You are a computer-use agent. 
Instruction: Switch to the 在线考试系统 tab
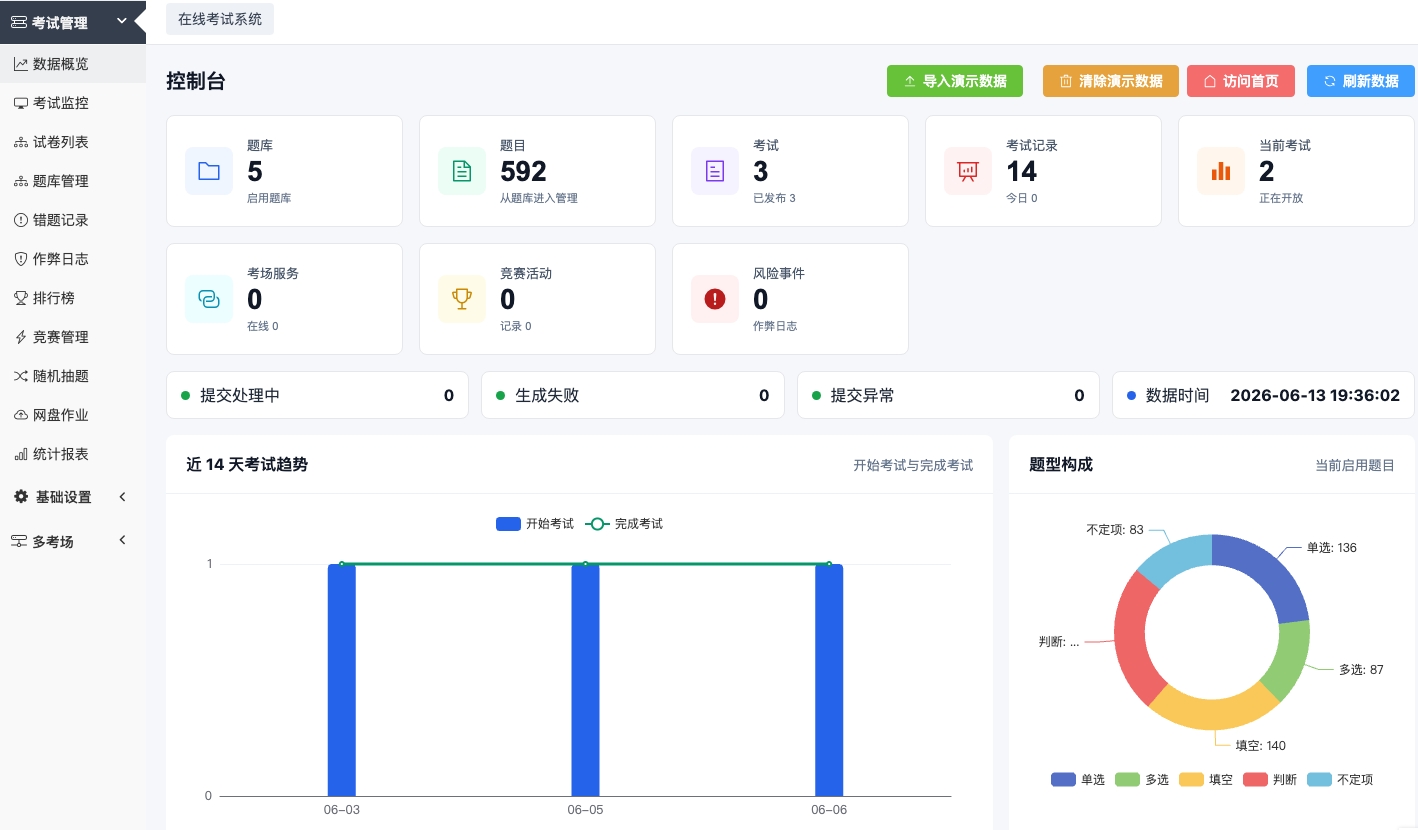coord(220,19)
